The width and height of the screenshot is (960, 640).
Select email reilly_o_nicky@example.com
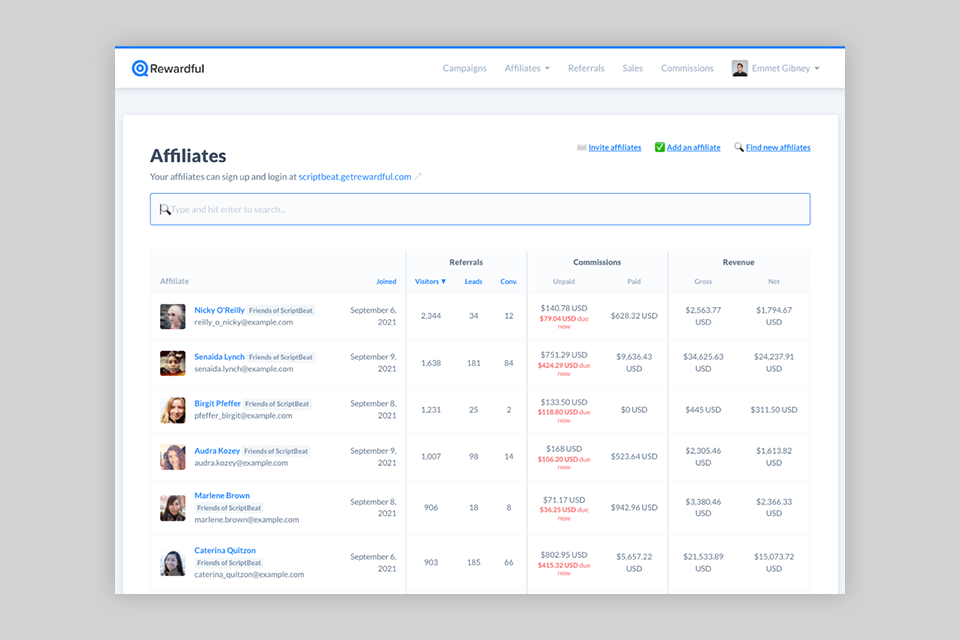[x=244, y=322]
